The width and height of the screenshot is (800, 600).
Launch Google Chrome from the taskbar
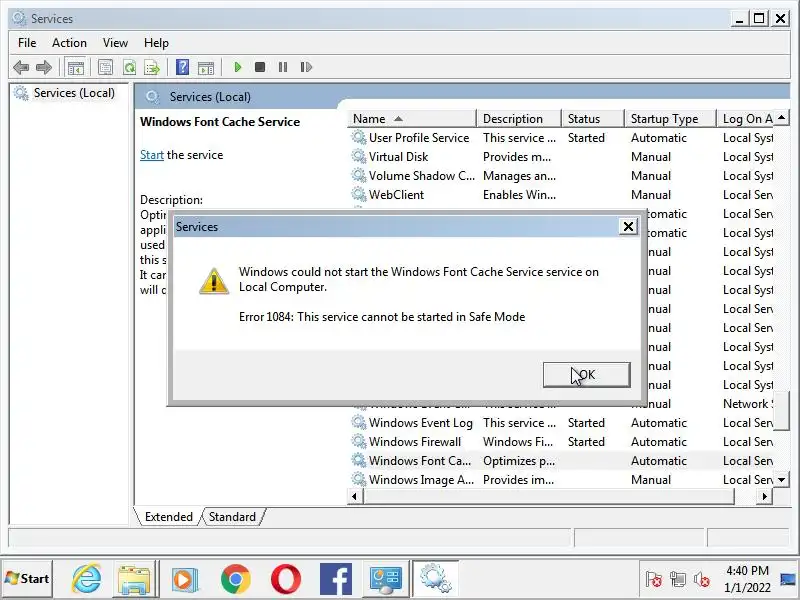point(235,580)
